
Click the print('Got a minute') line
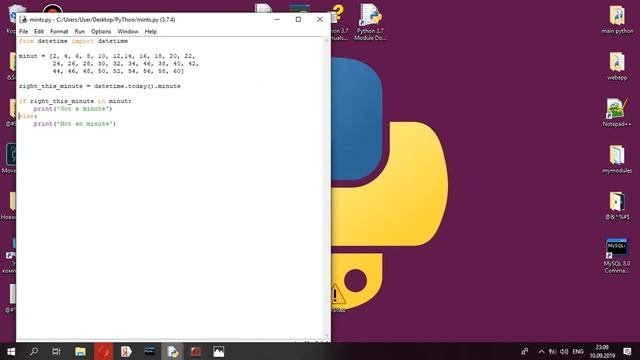(73, 109)
